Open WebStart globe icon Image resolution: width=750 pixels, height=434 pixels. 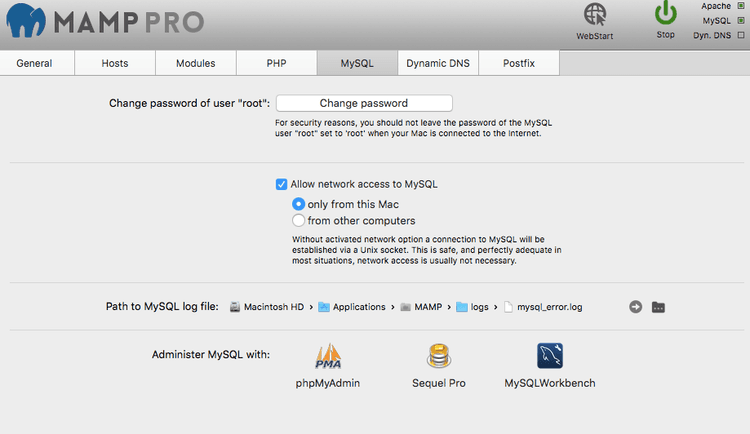(x=595, y=14)
